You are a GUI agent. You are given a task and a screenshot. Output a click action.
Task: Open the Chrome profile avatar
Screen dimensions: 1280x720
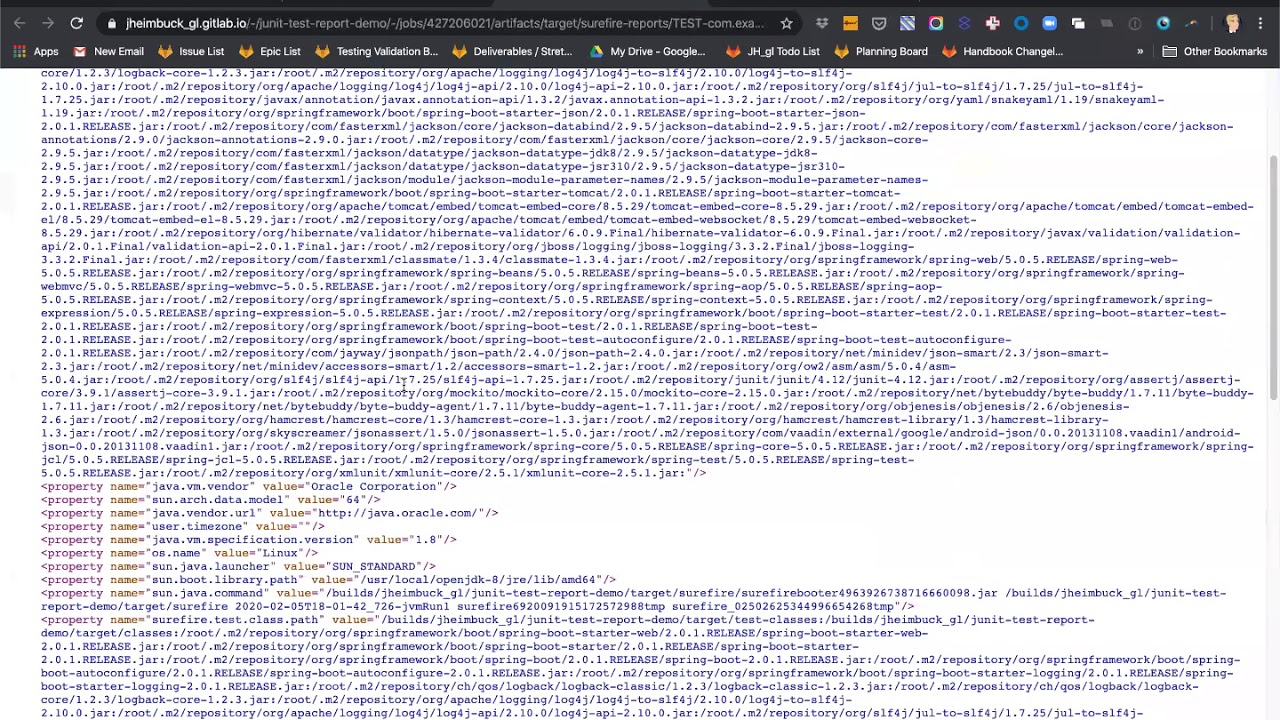(x=1232, y=23)
